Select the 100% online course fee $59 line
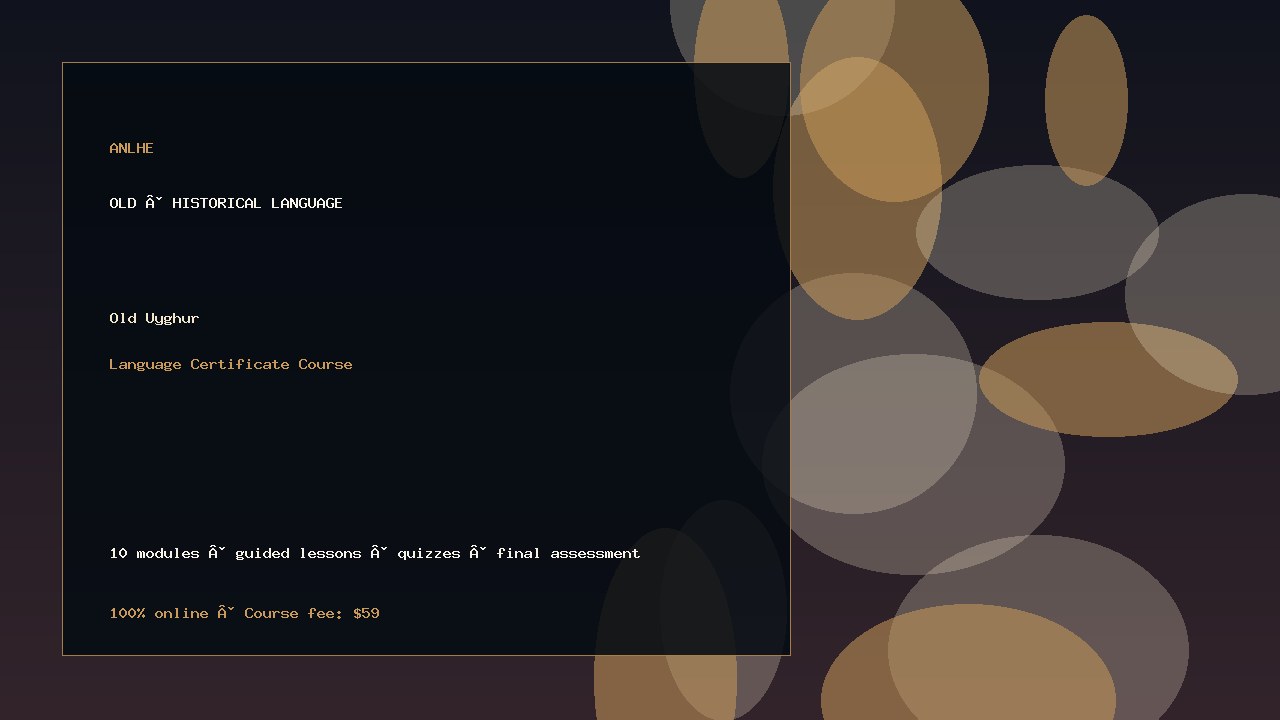The width and height of the screenshot is (1280, 720). 244,613
